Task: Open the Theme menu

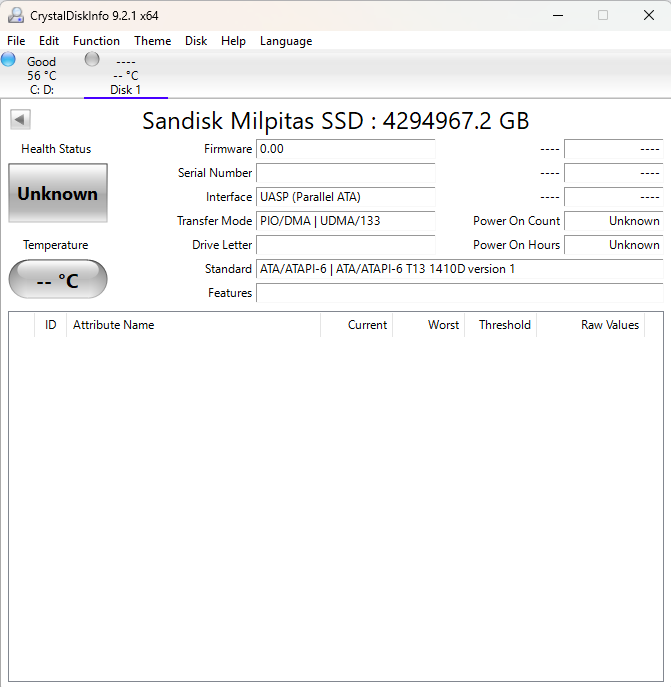Action: (152, 41)
